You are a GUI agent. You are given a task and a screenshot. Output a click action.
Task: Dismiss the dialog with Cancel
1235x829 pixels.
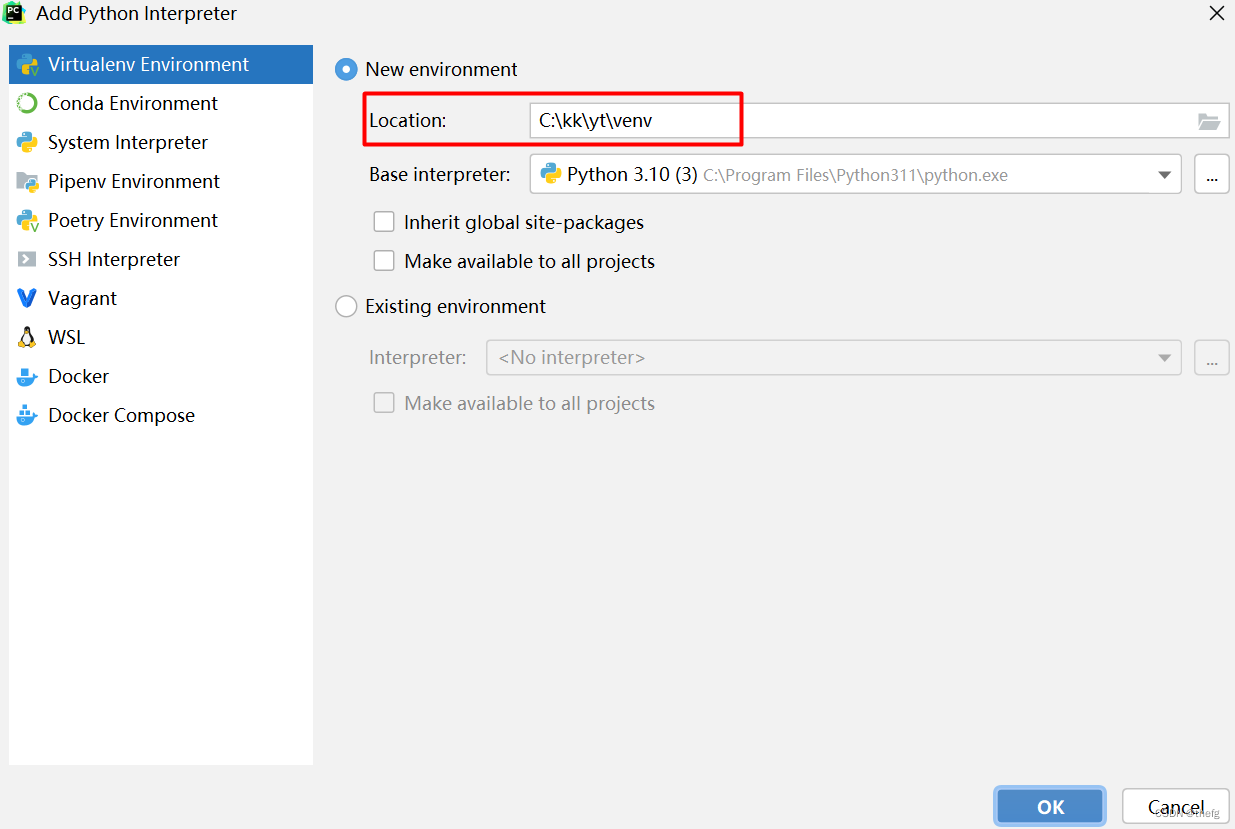pos(1176,807)
